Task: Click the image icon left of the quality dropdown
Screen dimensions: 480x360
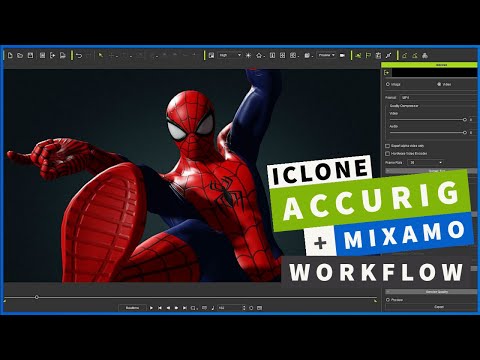Action: (211, 55)
